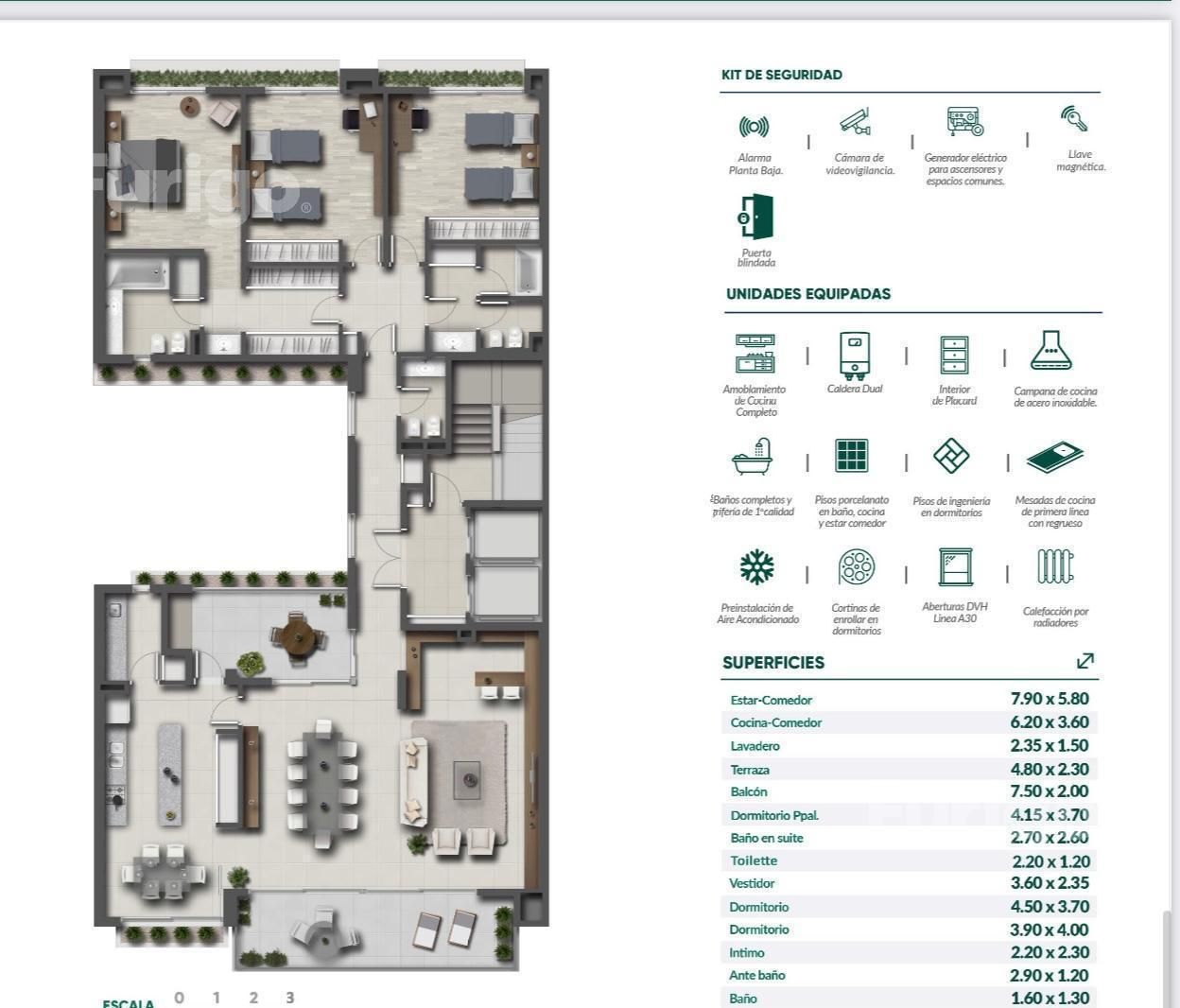Select the Puerta blindada door icon

tap(756, 217)
